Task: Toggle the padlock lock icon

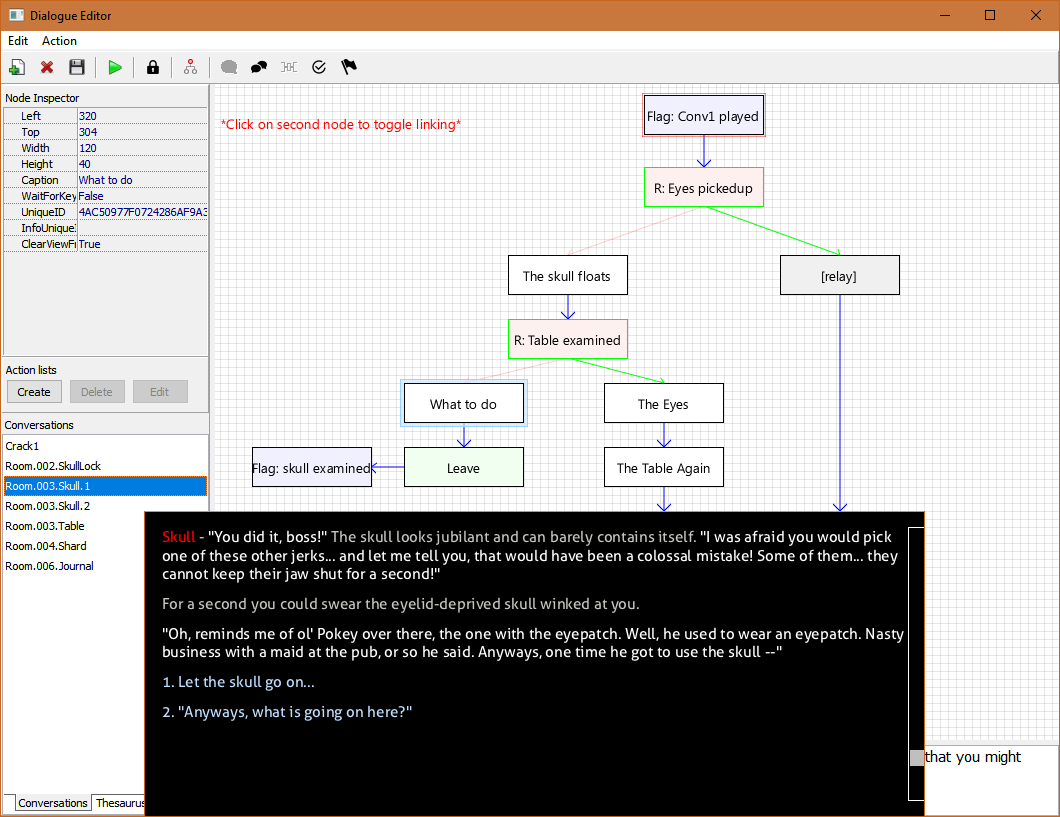Action: pyautogui.click(x=153, y=67)
